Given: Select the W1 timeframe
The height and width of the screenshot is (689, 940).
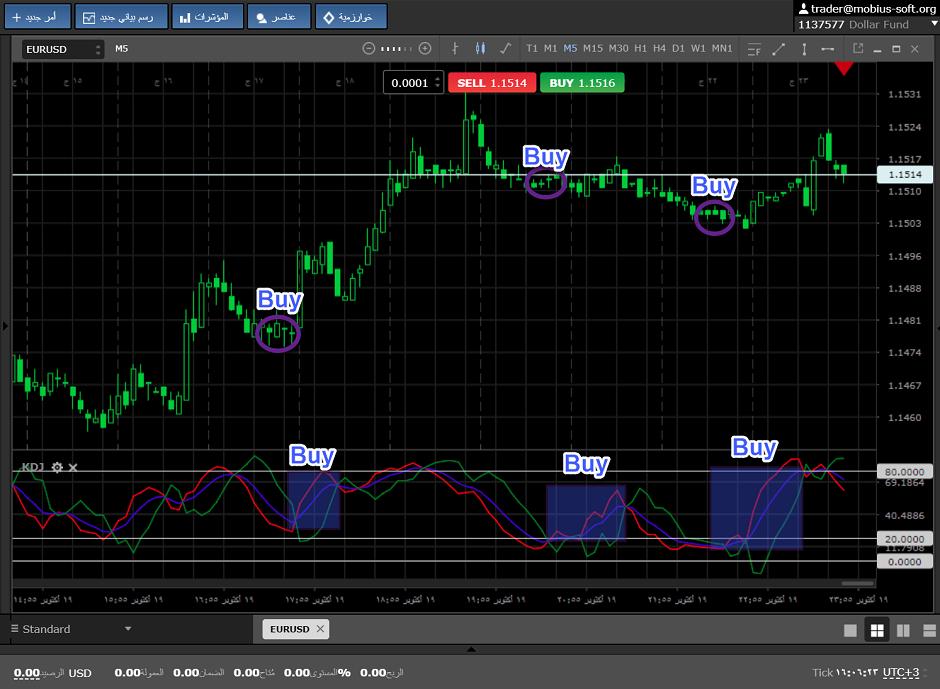Looking at the screenshot, I should (x=698, y=49).
